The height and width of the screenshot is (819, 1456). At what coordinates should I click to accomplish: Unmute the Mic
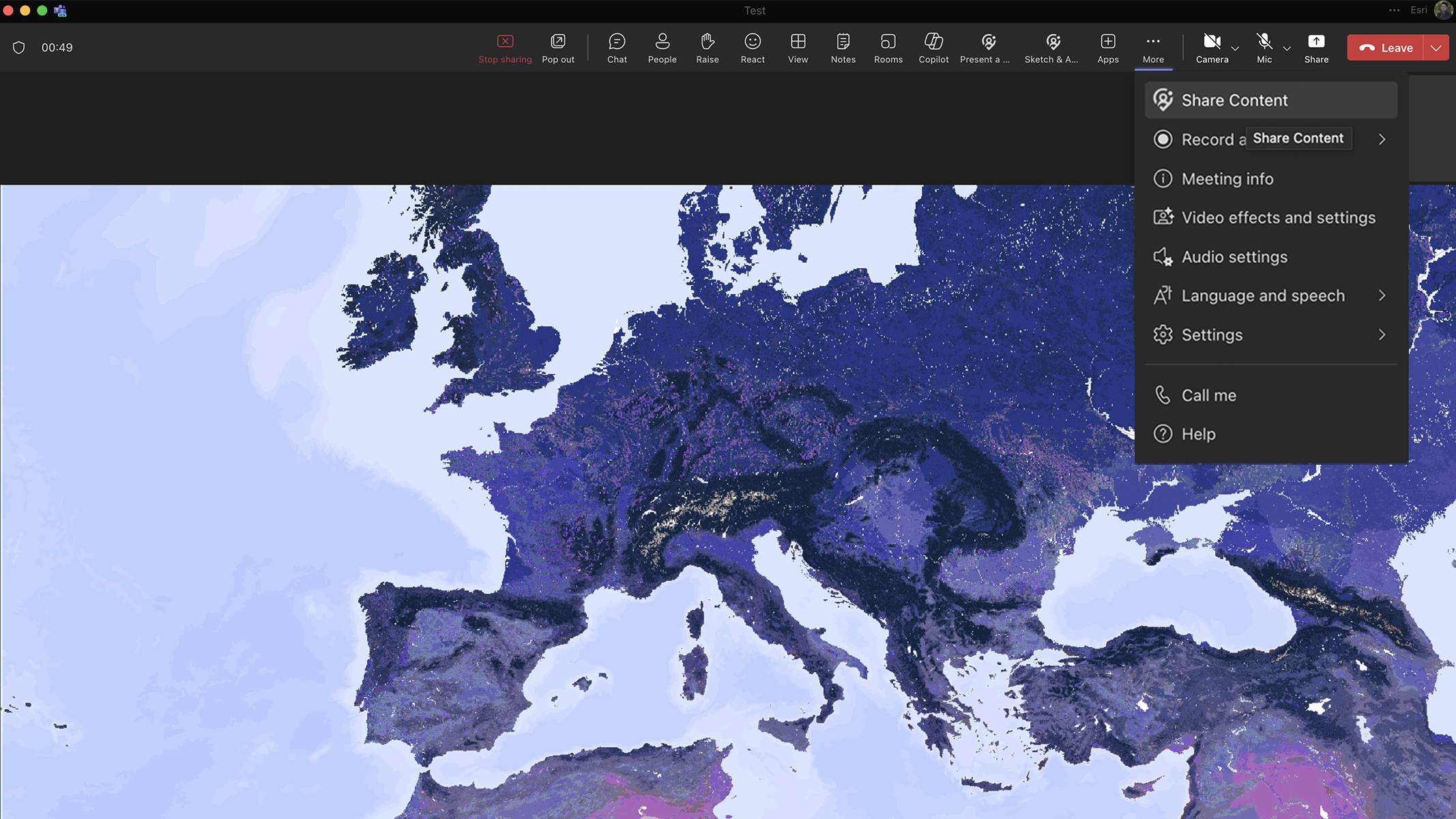1263,47
